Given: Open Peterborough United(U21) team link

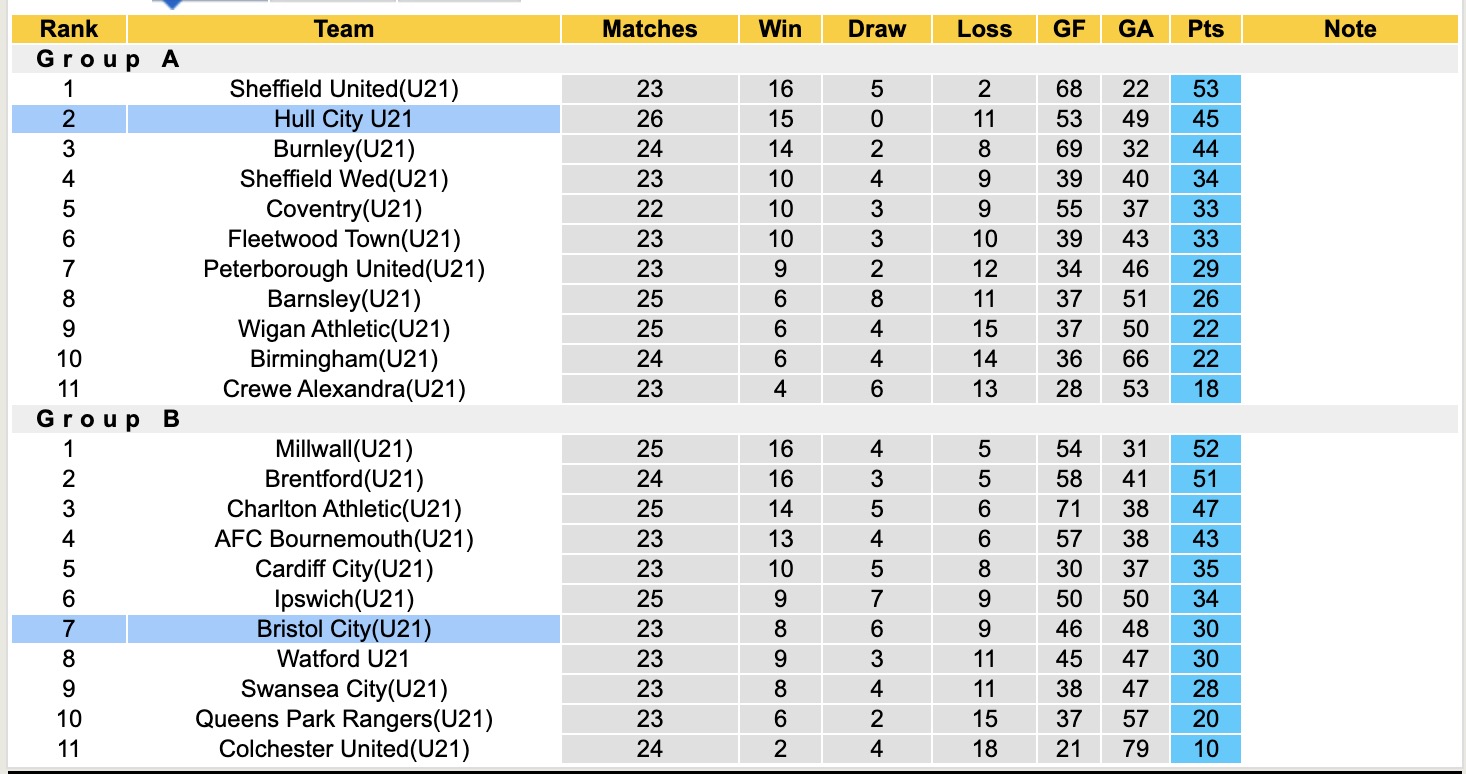Looking at the screenshot, I should click(x=344, y=269).
